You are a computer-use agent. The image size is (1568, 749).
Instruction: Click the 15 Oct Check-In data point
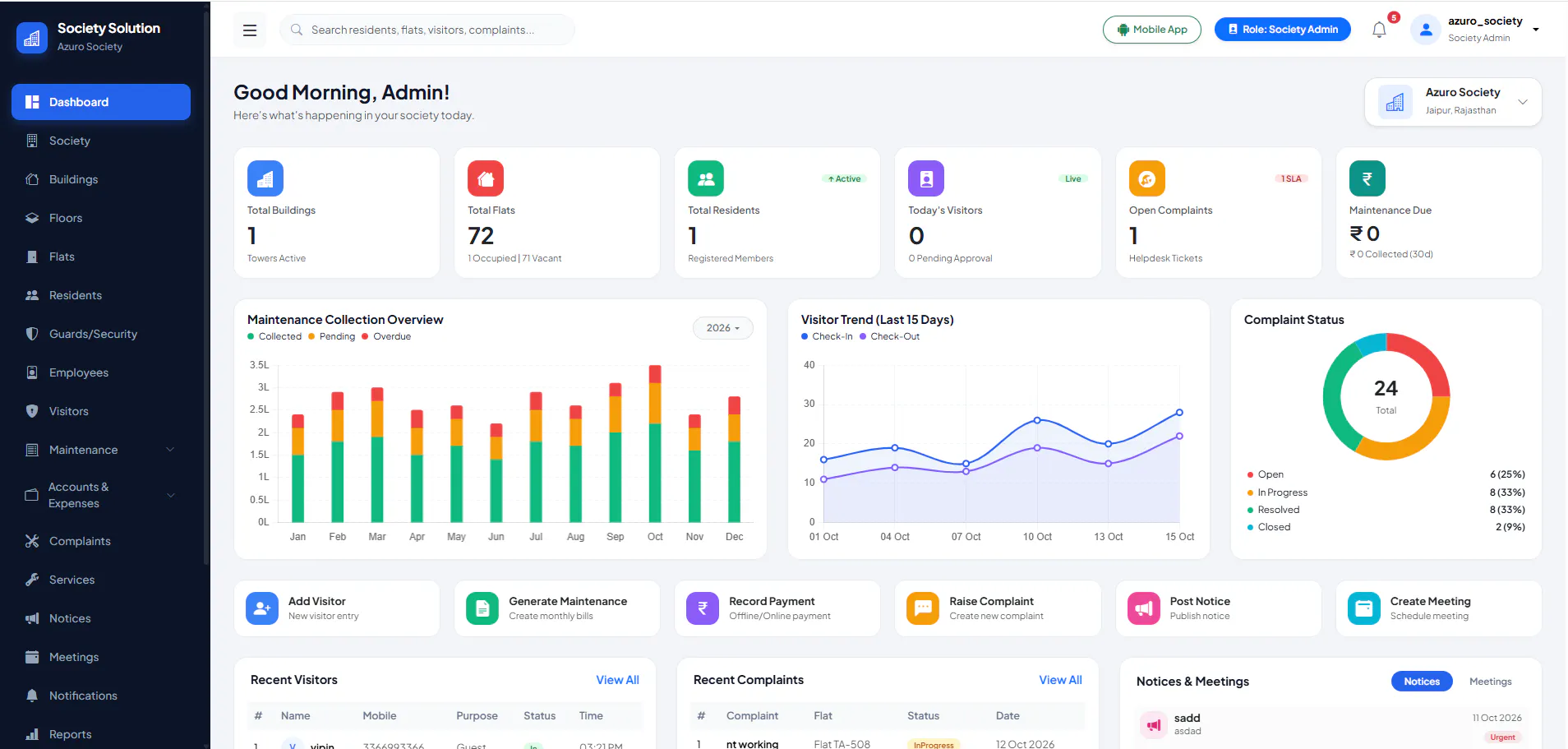point(1179,413)
